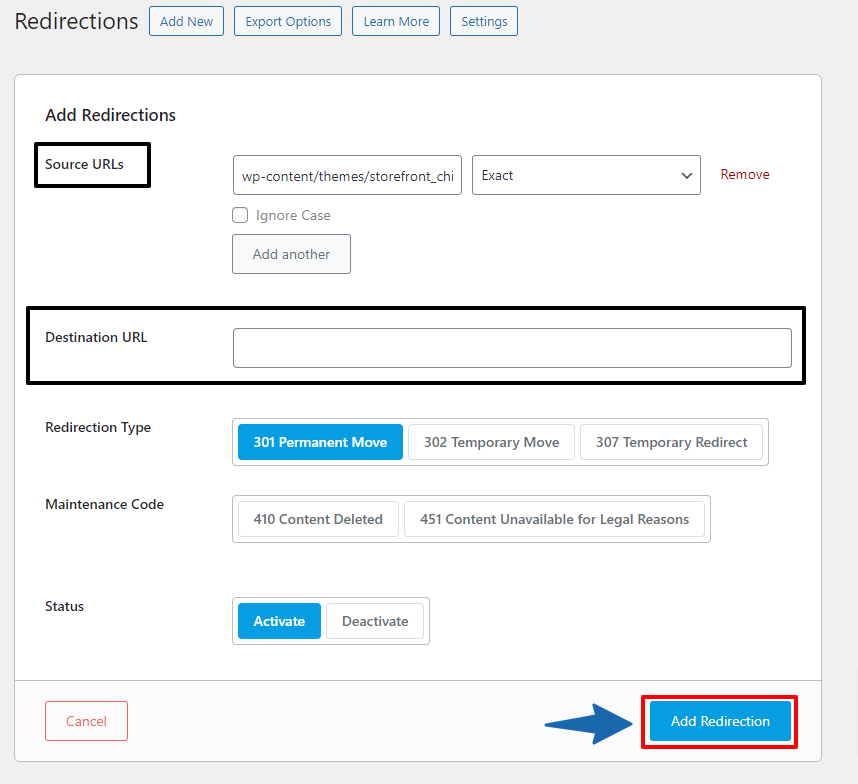Click inside the Destination URL field
Viewport: 858px width, 784px height.
512,347
